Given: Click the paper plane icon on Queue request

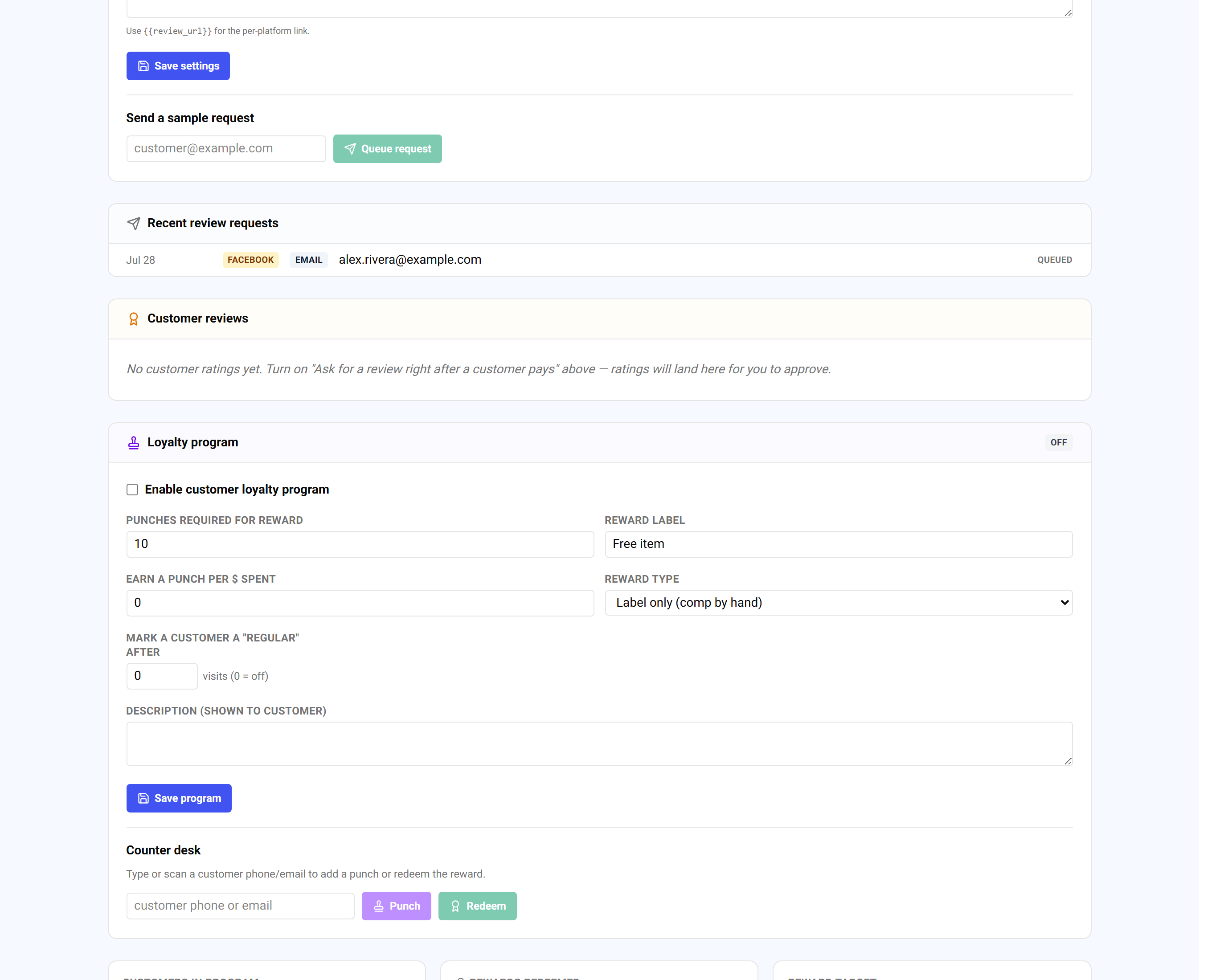Looking at the screenshot, I should click(350, 148).
